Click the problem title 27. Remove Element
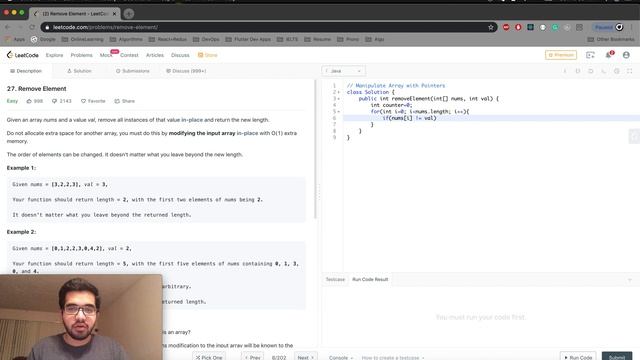Viewport: 640px width, 360px height. [36, 89]
